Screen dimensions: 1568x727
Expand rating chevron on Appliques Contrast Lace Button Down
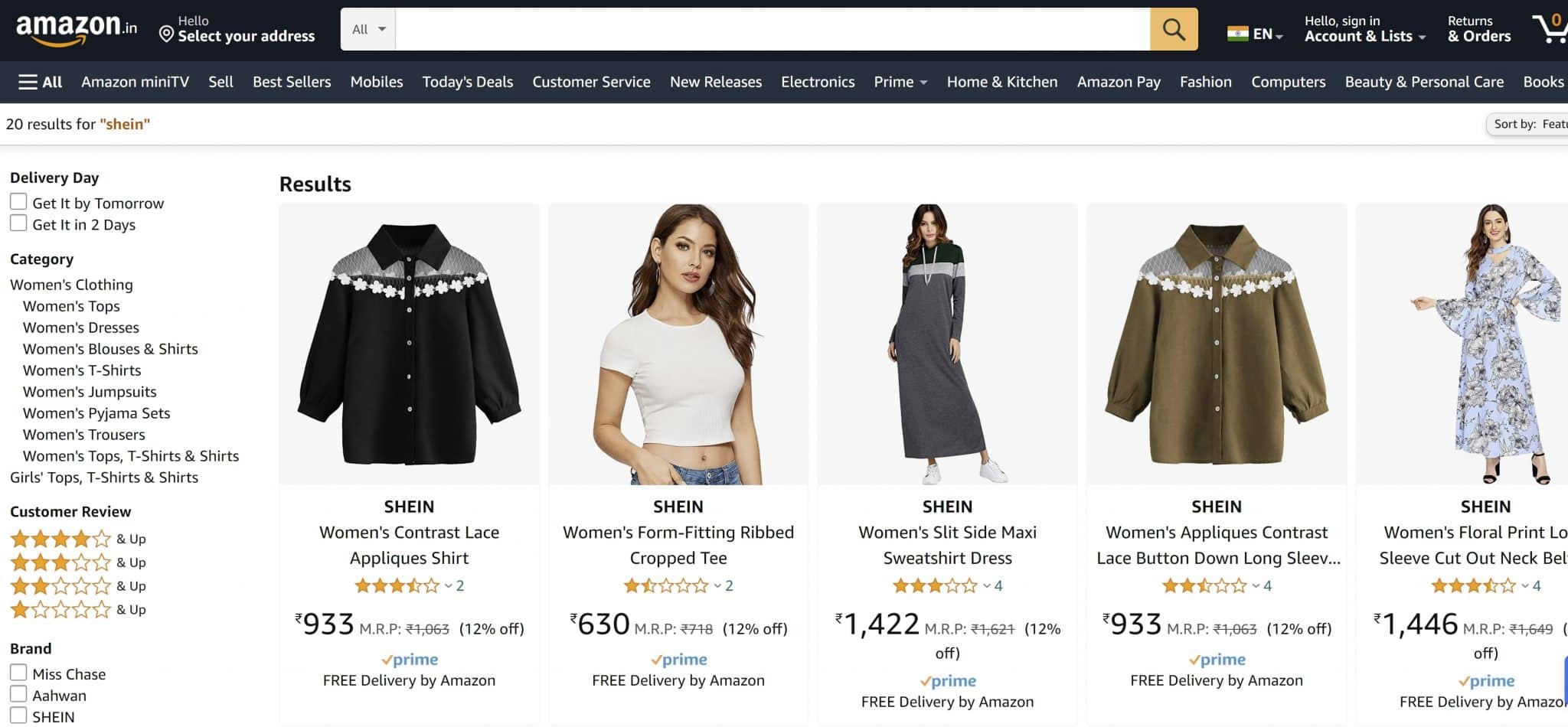[x=1256, y=586]
